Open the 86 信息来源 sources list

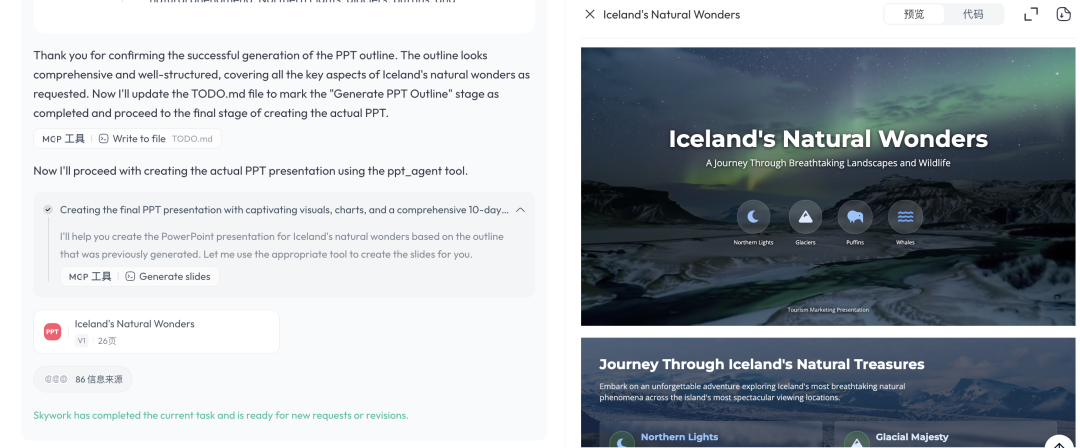[x=83, y=379]
